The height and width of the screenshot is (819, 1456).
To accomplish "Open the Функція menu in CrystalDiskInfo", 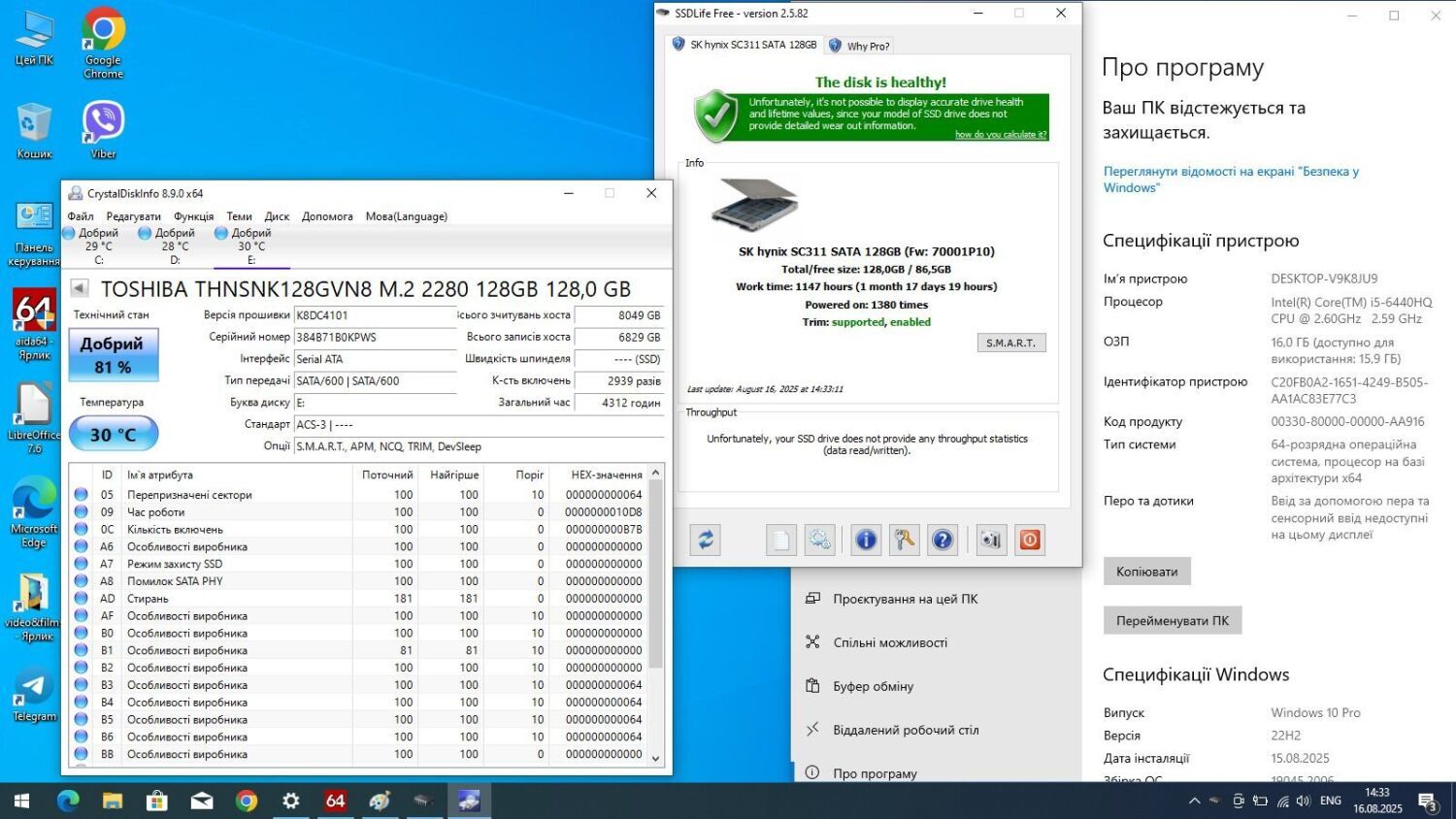I will [x=193, y=216].
